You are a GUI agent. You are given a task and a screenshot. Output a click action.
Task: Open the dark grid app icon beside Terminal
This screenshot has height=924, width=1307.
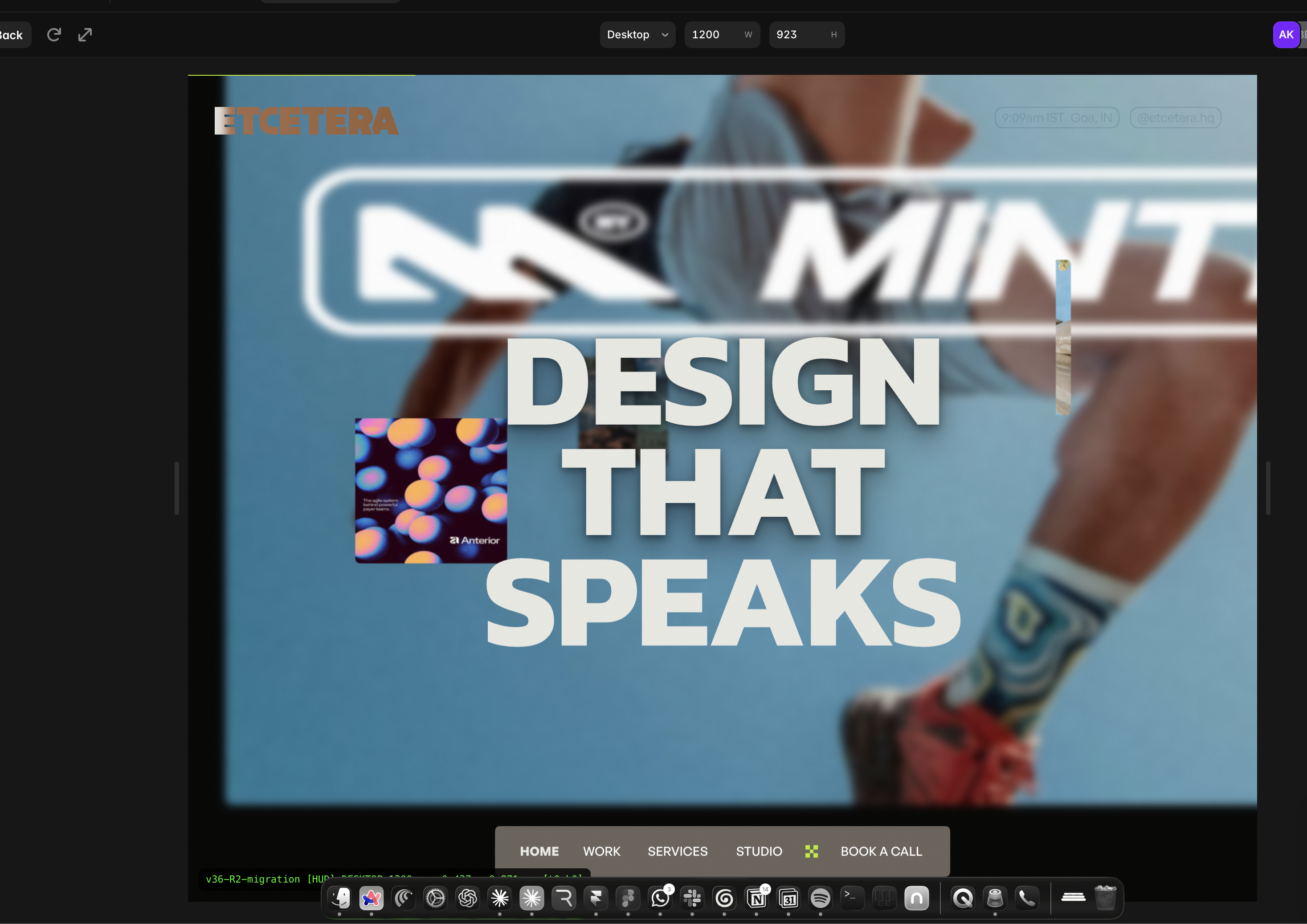click(884, 898)
